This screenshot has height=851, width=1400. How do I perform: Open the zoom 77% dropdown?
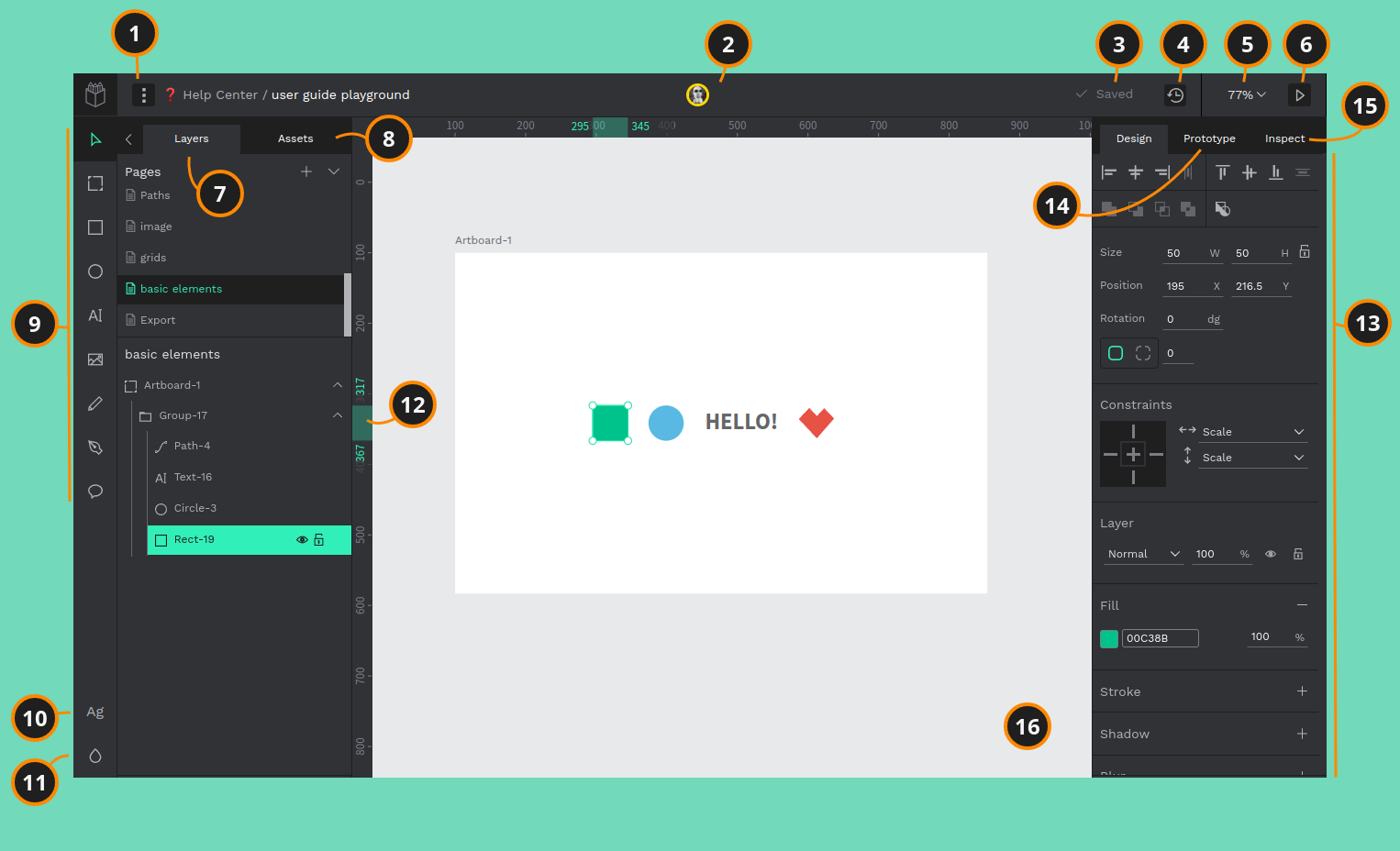coord(1246,94)
